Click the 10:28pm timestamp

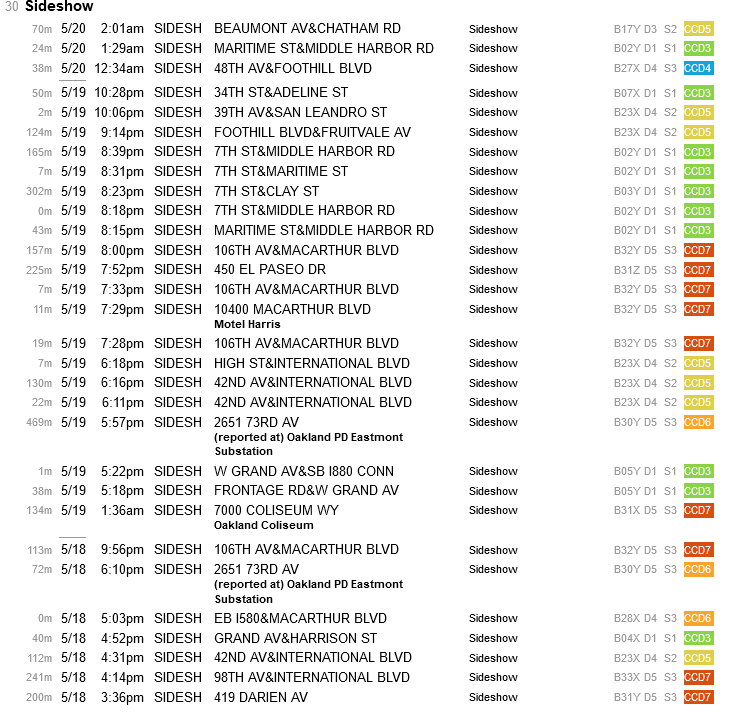(x=119, y=93)
